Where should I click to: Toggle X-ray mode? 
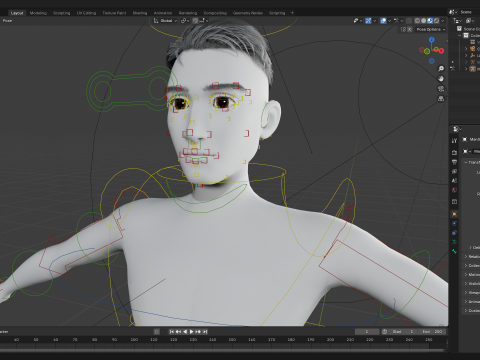409,21
